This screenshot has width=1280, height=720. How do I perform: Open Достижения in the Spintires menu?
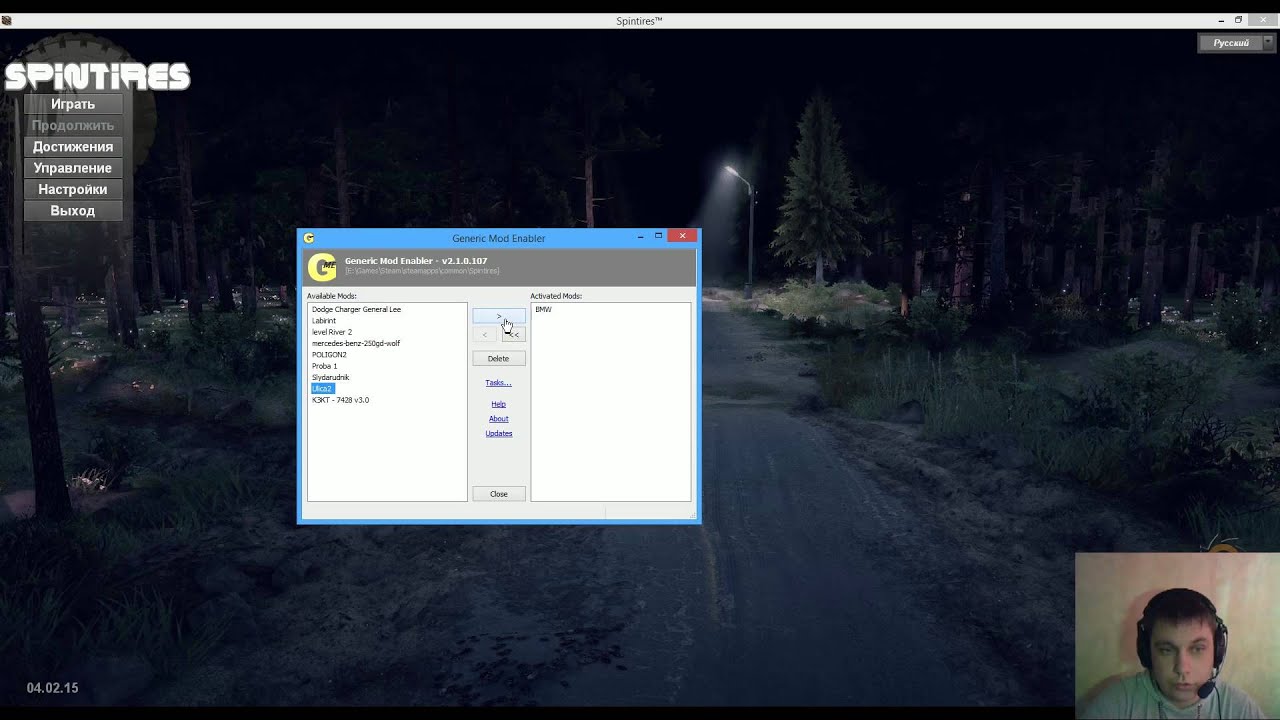coord(73,147)
